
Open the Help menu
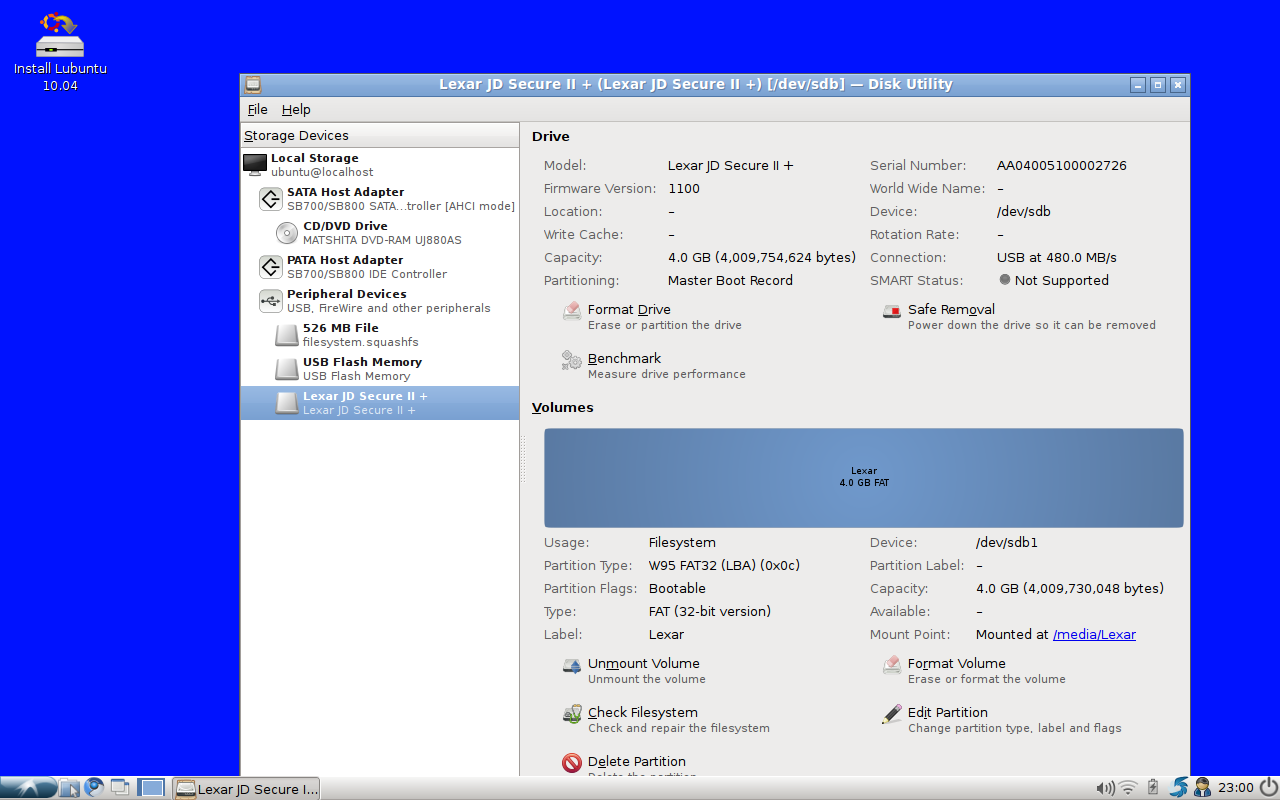pyautogui.click(x=296, y=110)
